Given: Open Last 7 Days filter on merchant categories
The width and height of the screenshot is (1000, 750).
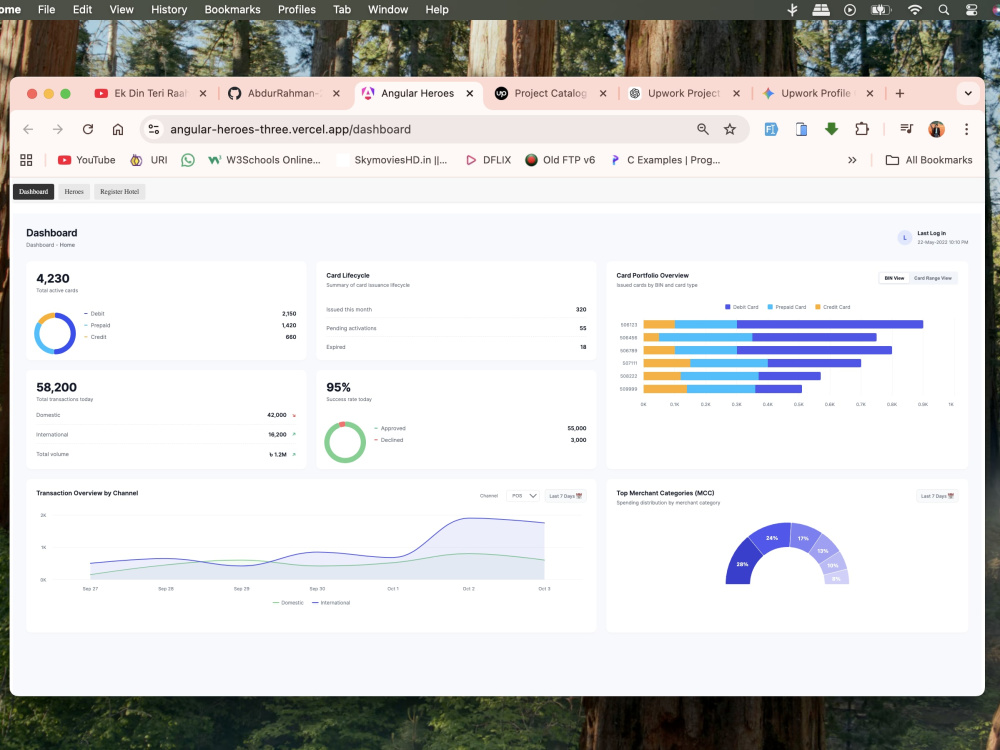Looking at the screenshot, I should click(x=937, y=496).
